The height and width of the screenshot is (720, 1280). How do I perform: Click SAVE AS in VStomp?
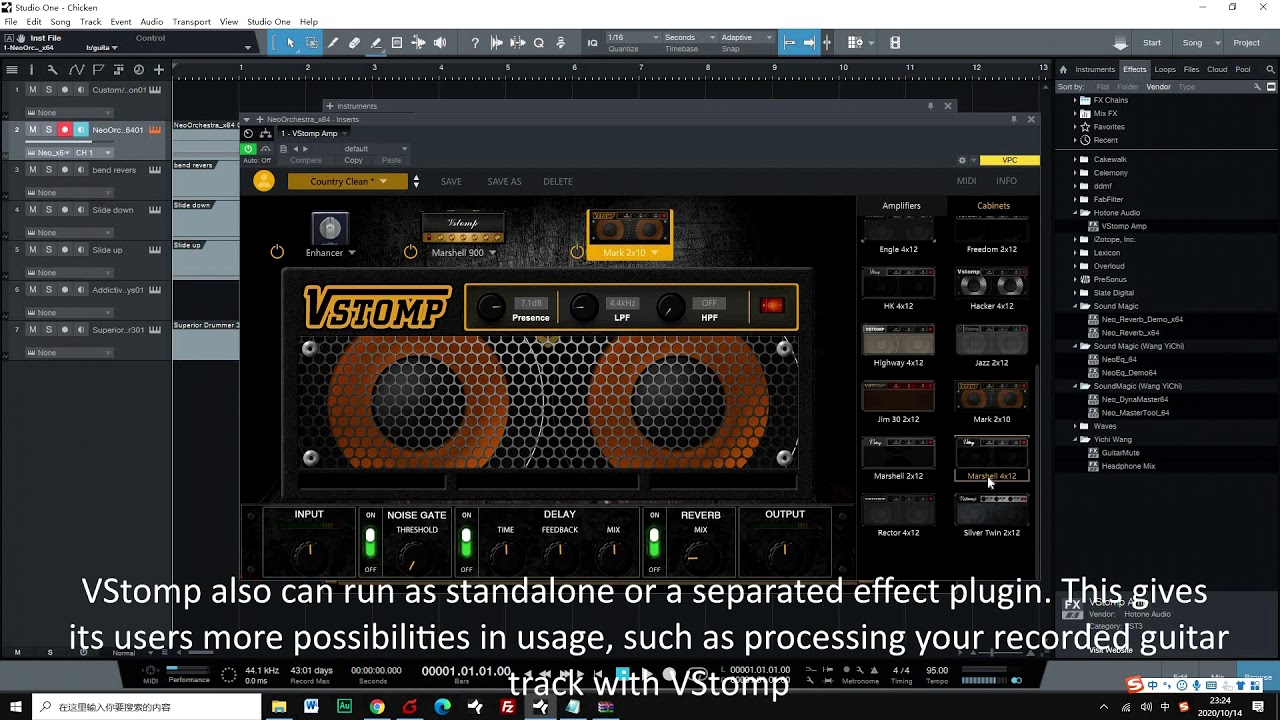click(x=504, y=181)
